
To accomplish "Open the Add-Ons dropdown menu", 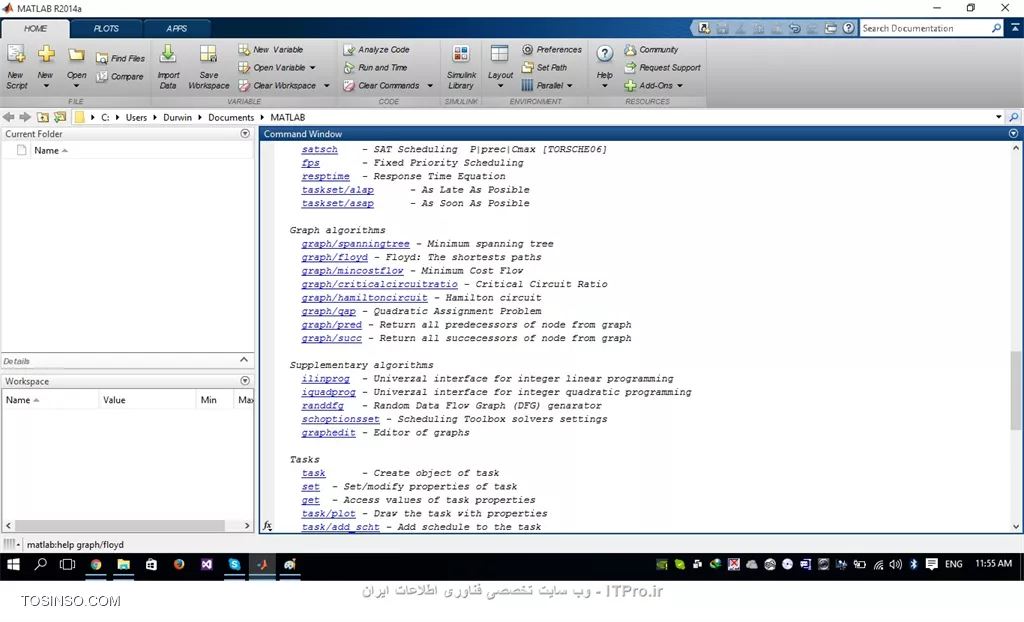I will click(653, 86).
